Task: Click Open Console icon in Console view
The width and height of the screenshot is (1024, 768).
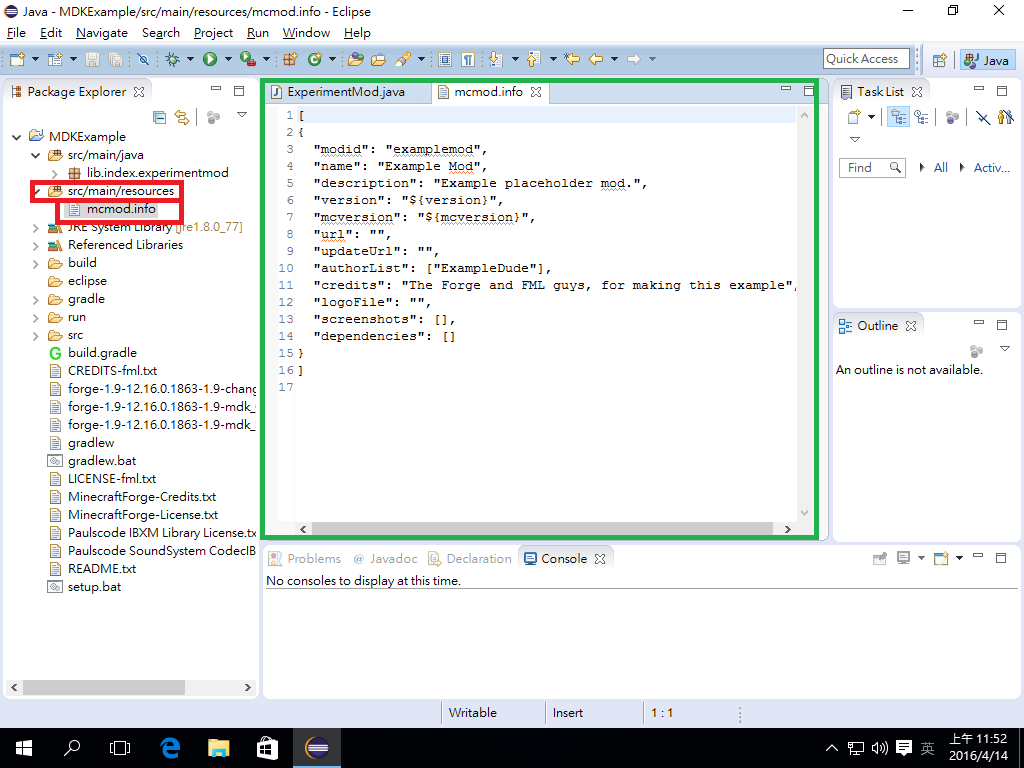Action: pos(941,558)
